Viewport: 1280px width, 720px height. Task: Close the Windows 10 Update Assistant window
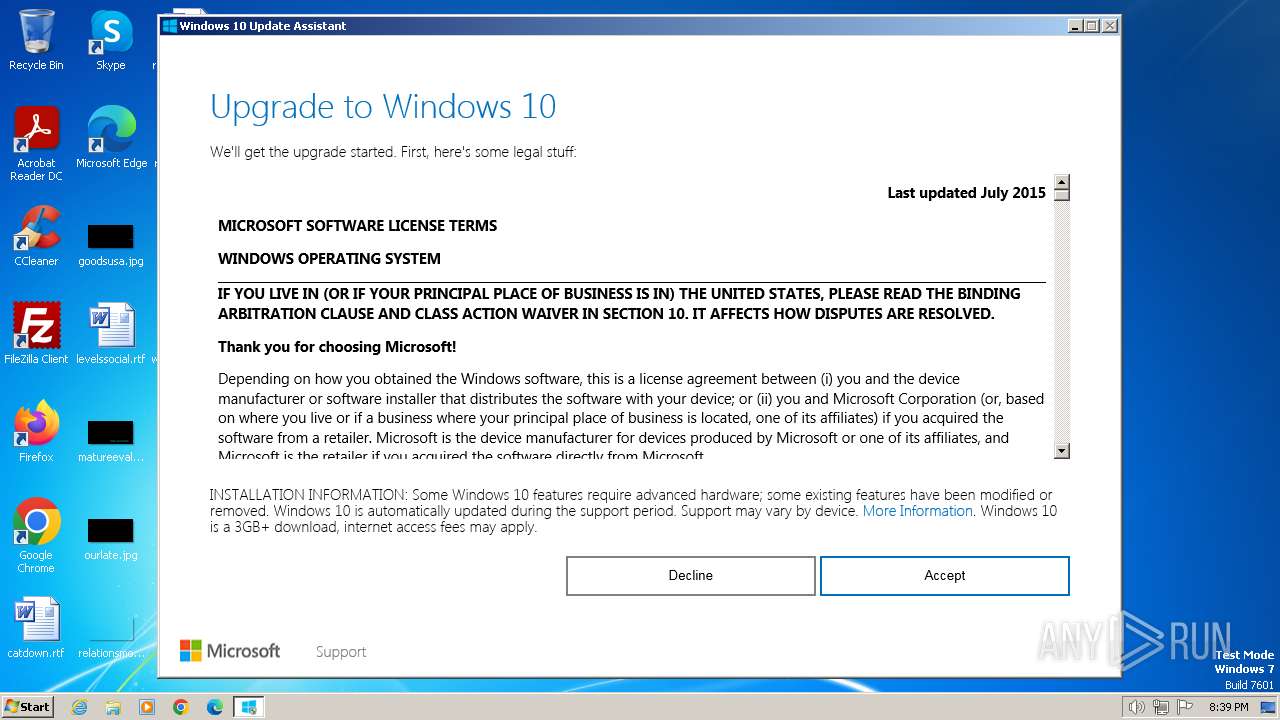click(x=1109, y=26)
